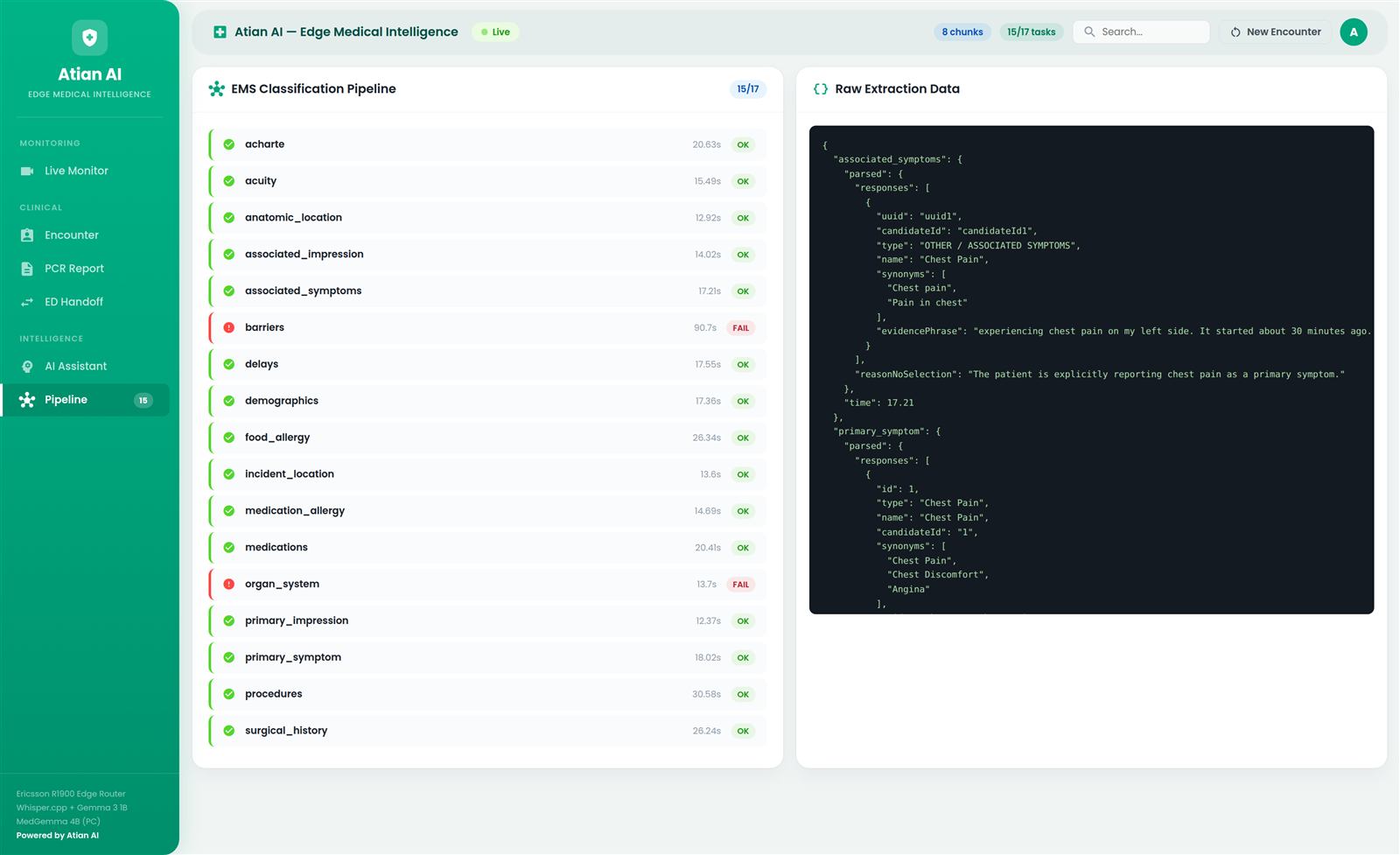Viewport: 1400px width, 855px height.
Task: Click the "reasonNoSelection" line in JSON
Action: (1100, 375)
